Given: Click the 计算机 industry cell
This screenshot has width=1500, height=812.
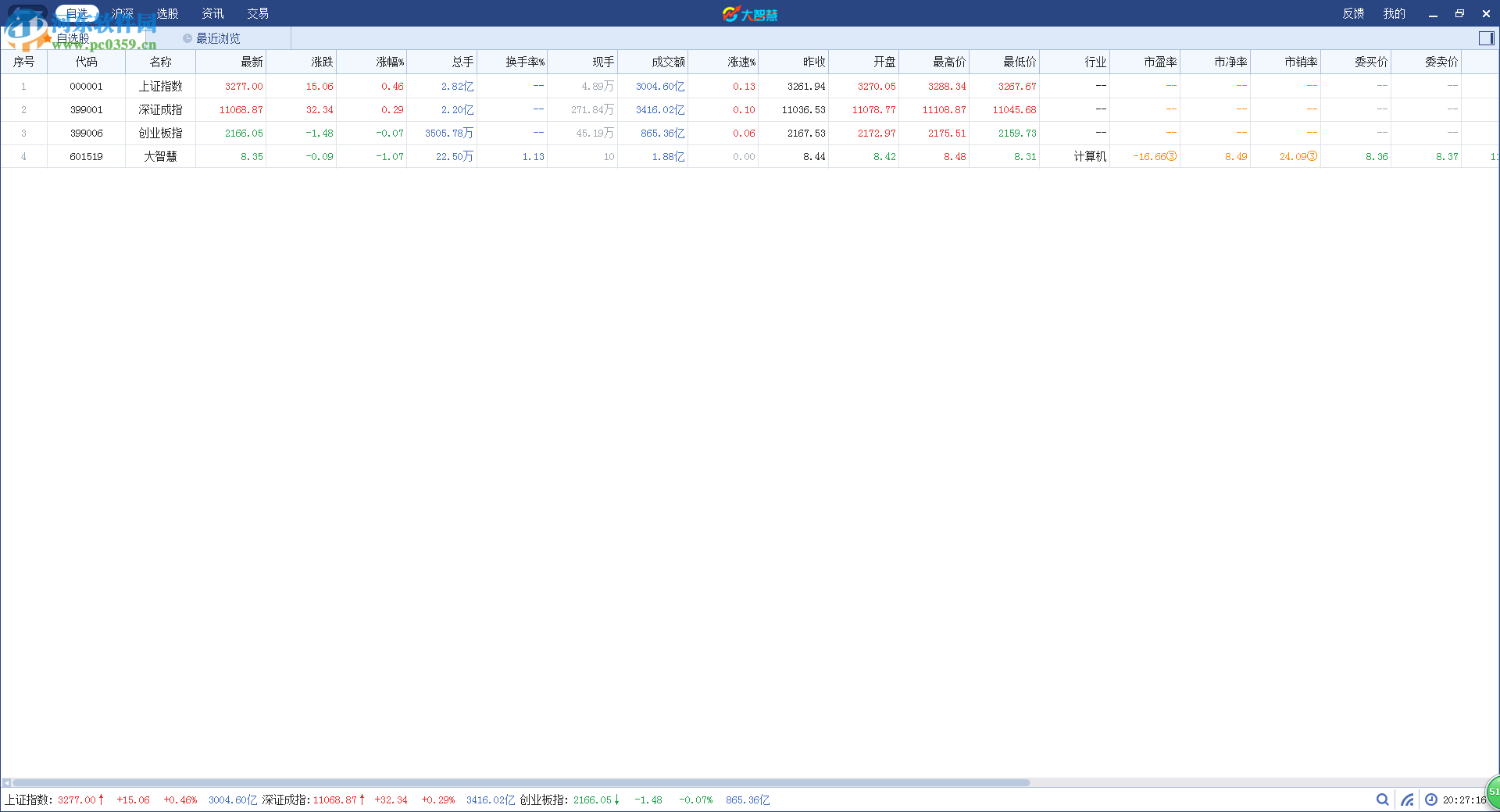Looking at the screenshot, I should (1090, 156).
